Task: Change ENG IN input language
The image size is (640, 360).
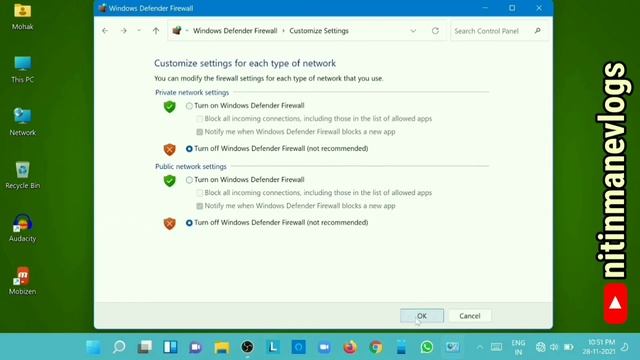Action: (518, 347)
